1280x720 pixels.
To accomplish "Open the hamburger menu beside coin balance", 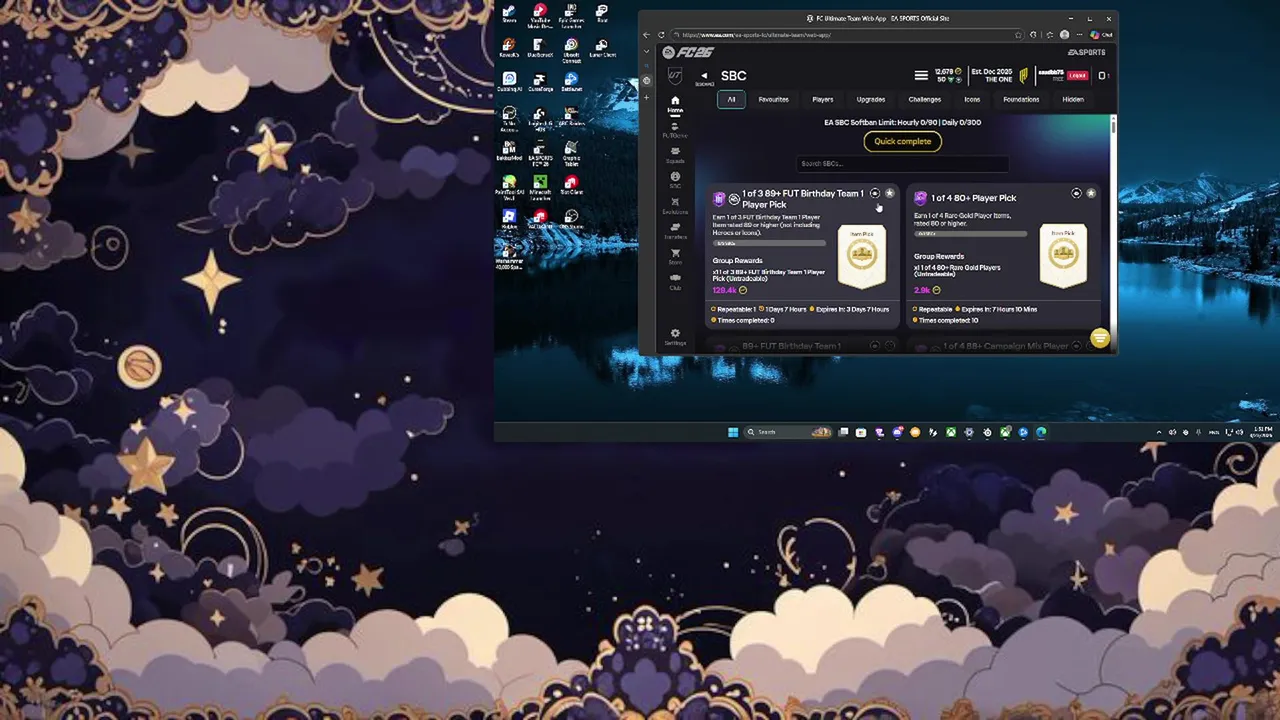I will (x=921, y=75).
